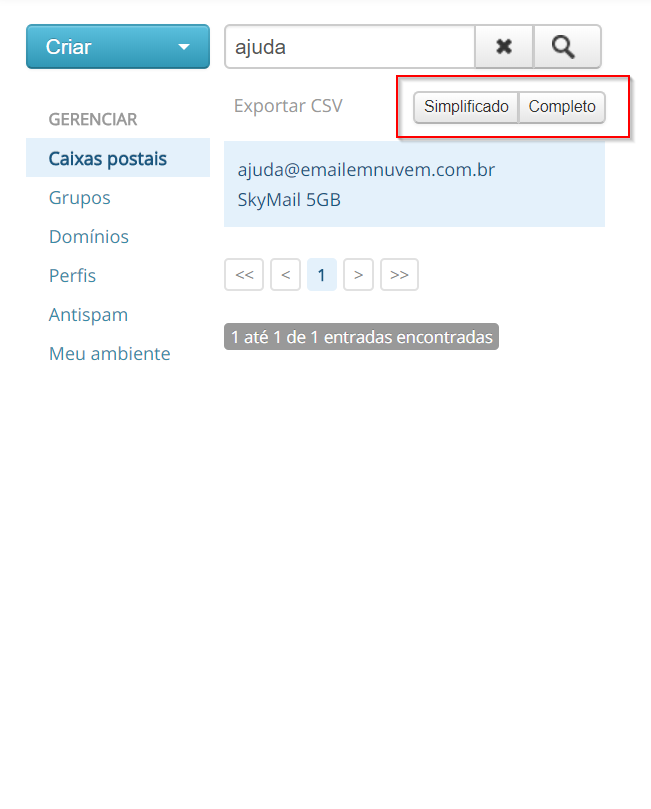Go to previous page with < button

[285, 275]
